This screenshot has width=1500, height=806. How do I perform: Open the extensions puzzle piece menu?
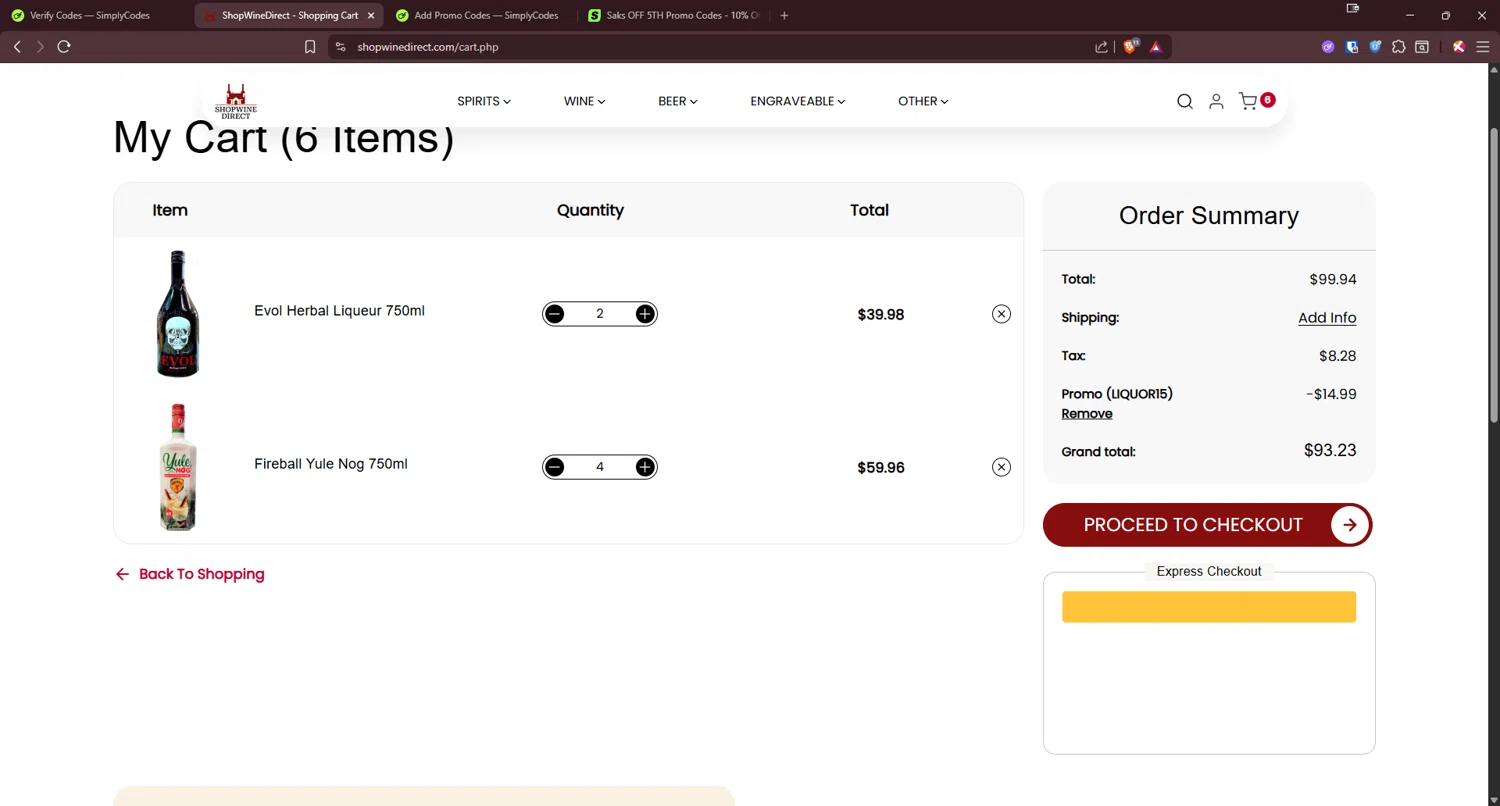(x=1399, y=47)
